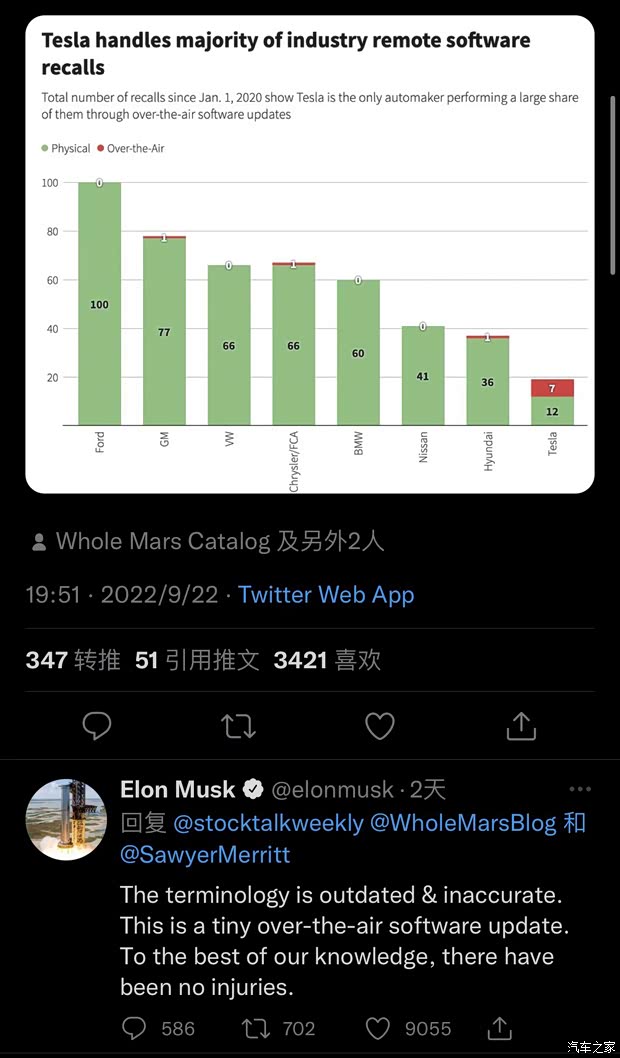Like Elon Musk's reply (9055)
620x1058 pixels.
377,1027
